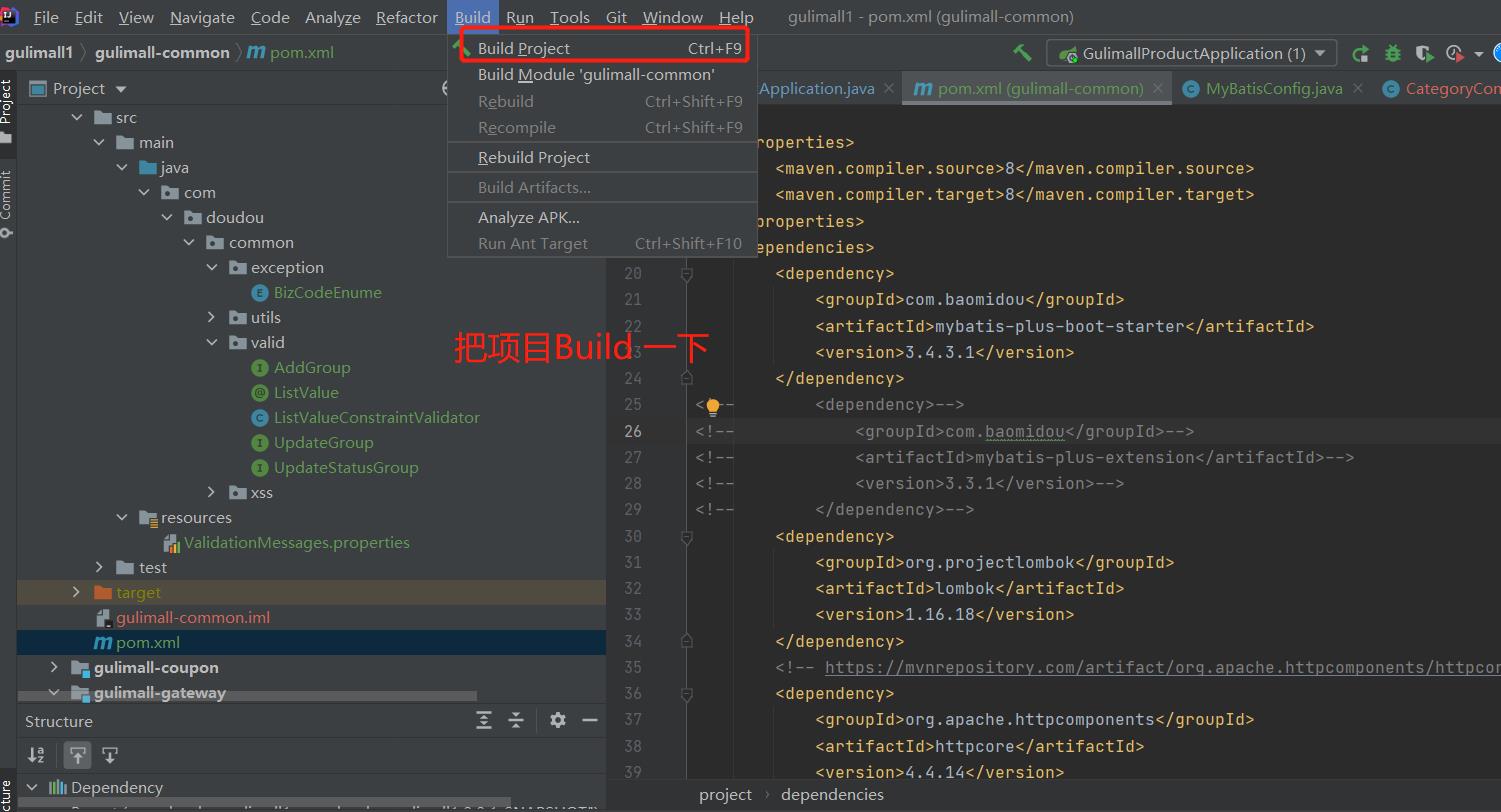Click the yellow intention lightbulb at line 25

pyautogui.click(x=713, y=406)
